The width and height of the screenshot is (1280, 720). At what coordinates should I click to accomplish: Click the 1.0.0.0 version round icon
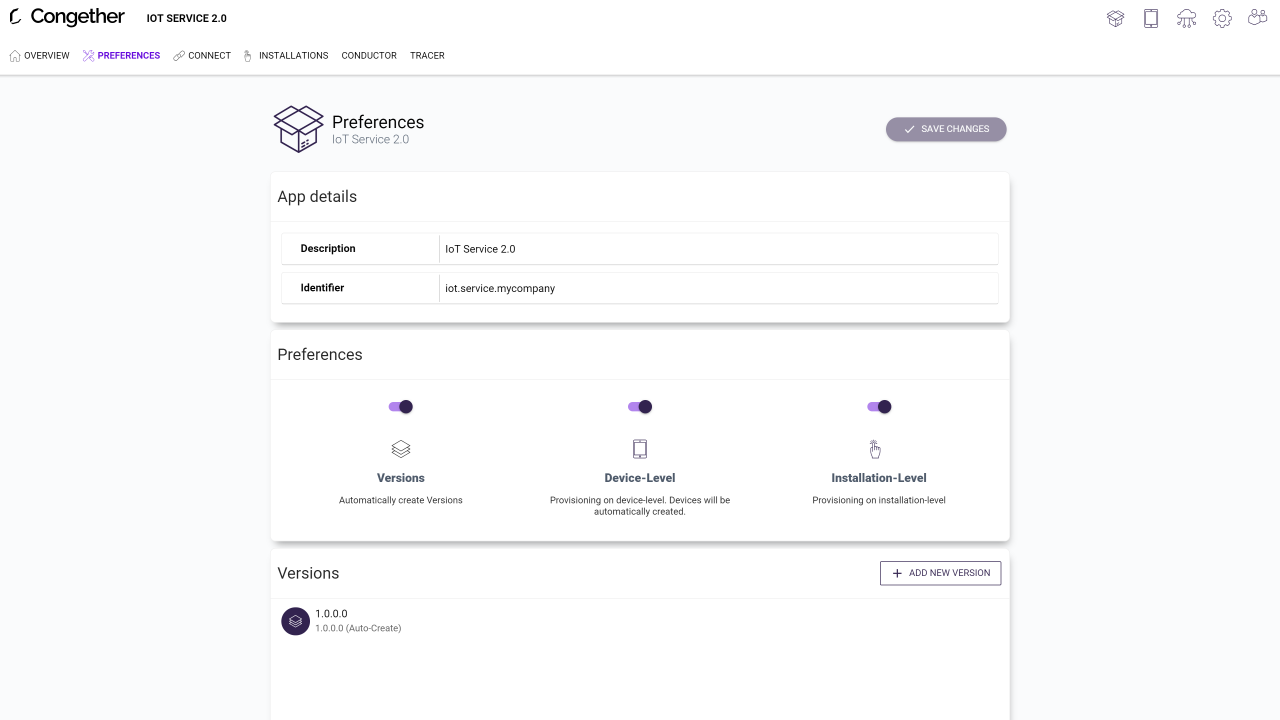(295, 621)
